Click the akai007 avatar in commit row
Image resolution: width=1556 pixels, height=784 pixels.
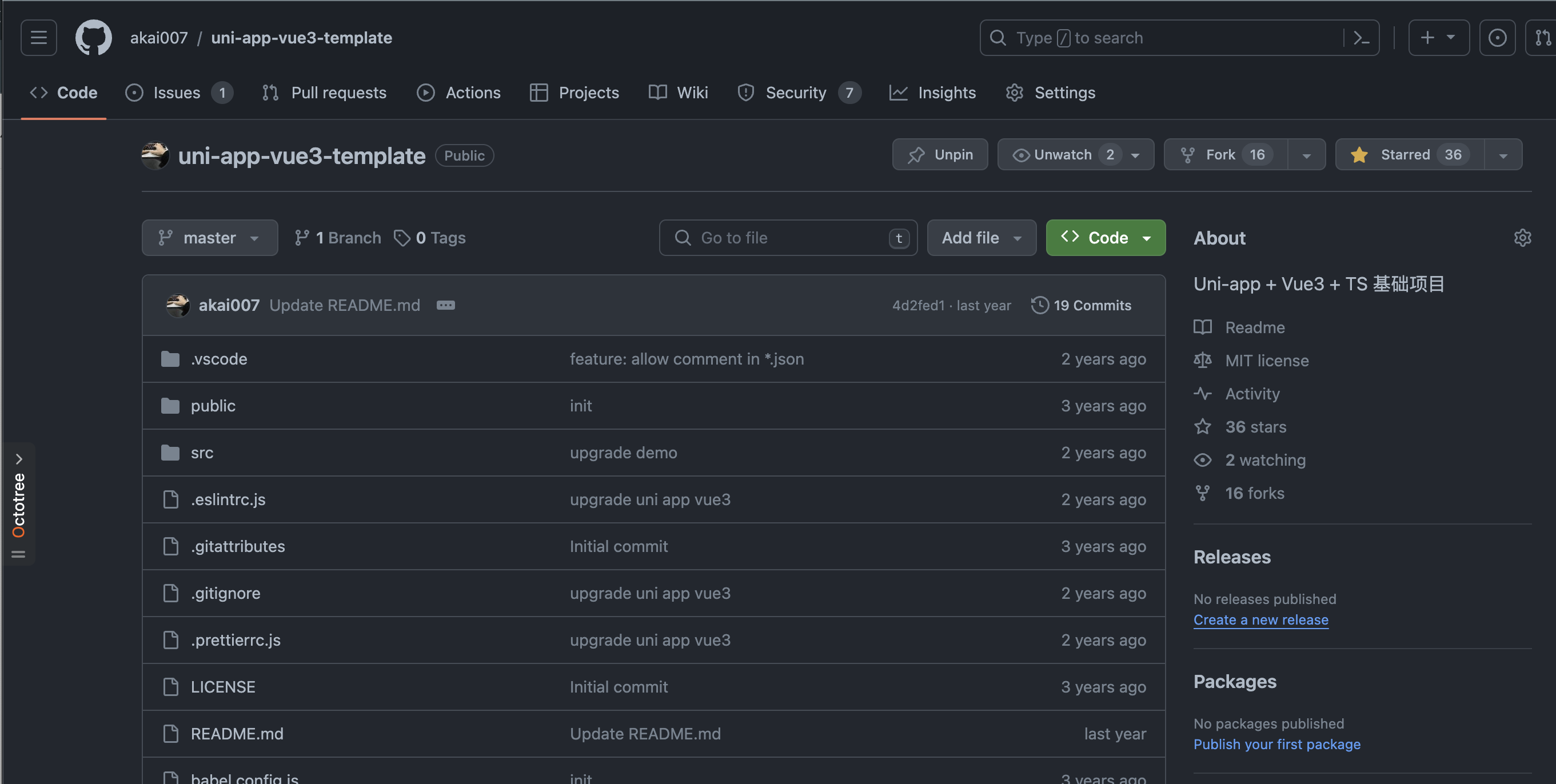point(178,305)
